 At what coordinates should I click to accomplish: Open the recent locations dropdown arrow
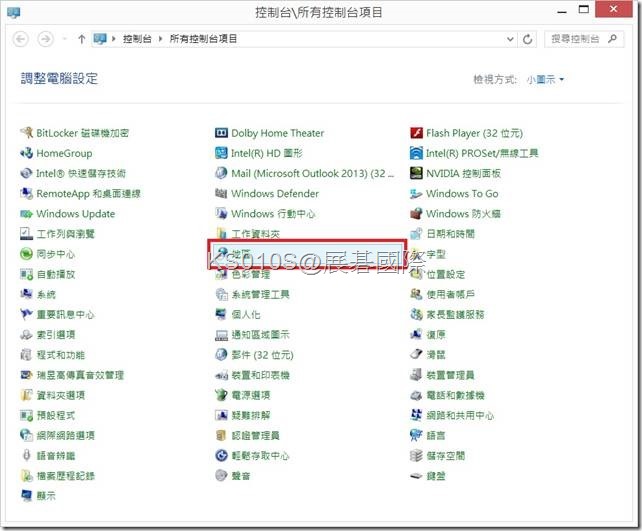pos(64,39)
